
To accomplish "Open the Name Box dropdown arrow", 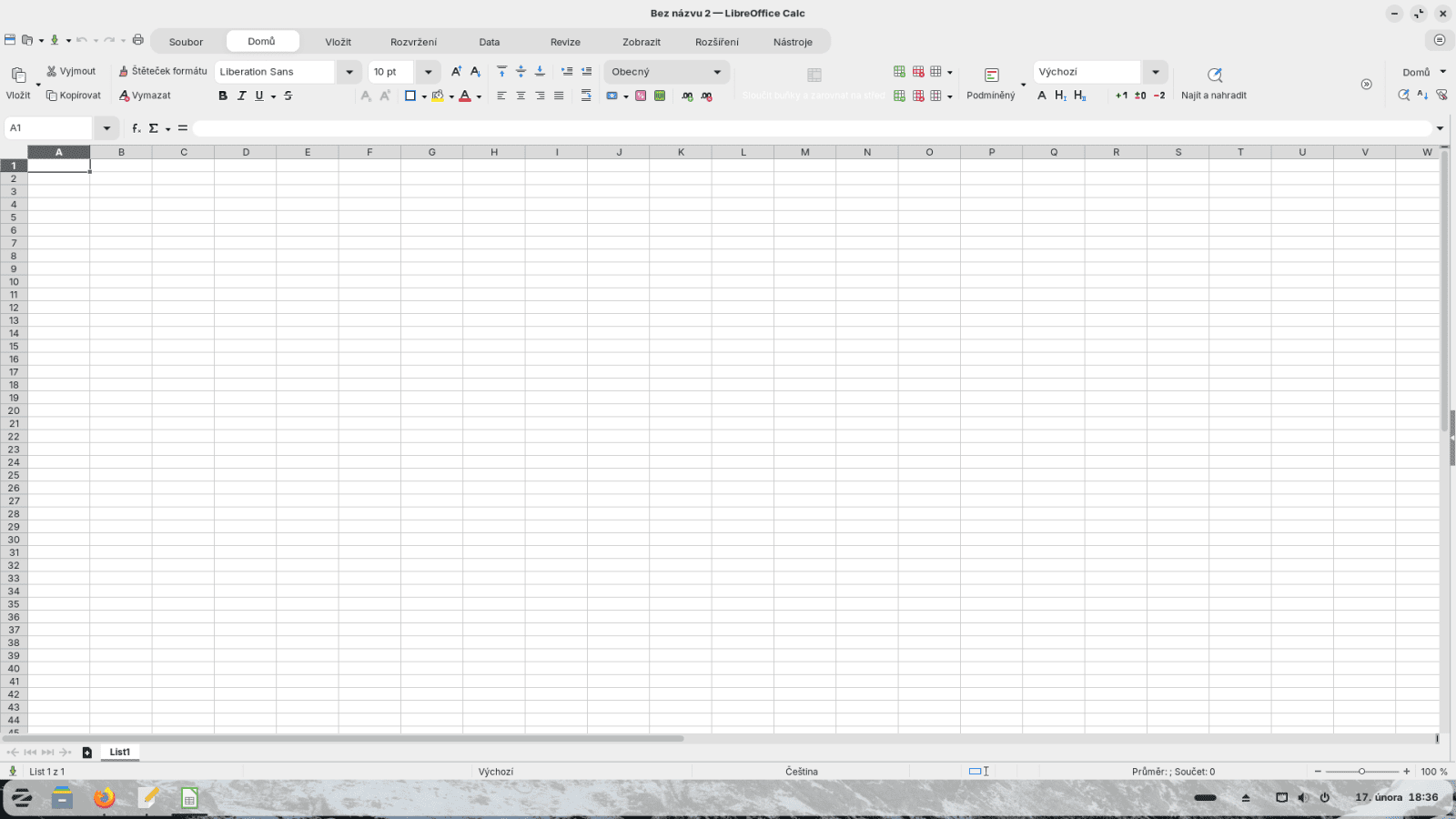I will [x=106, y=128].
